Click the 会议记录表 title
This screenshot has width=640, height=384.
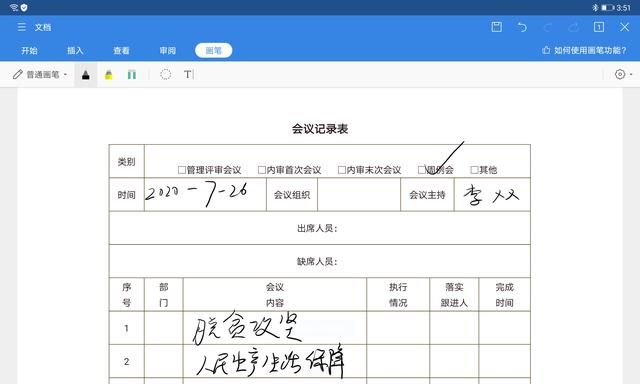point(320,129)
